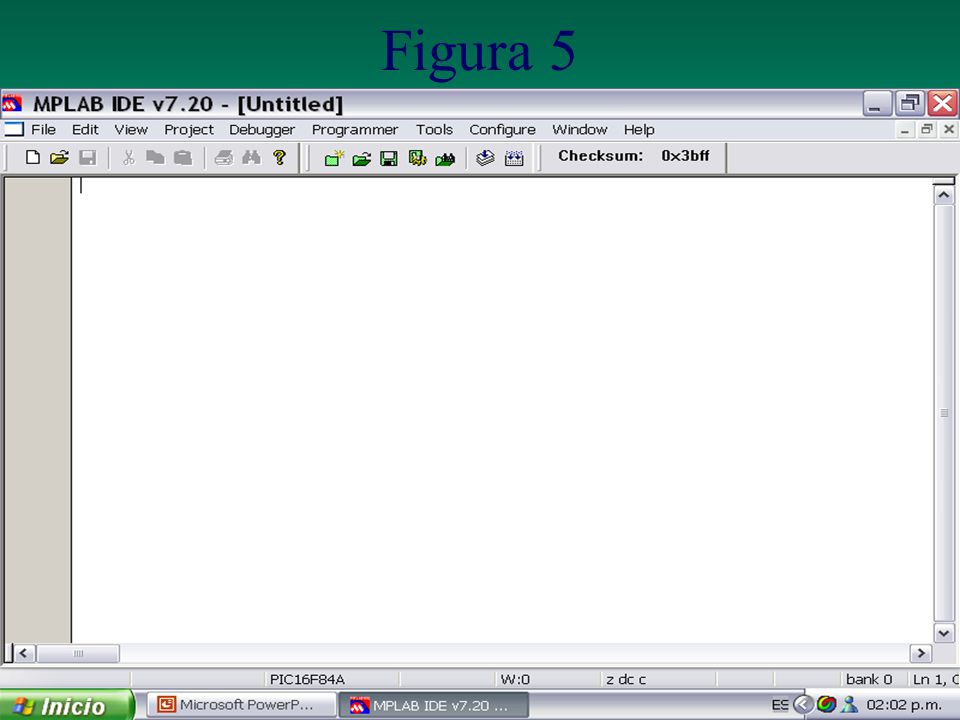Click the New File toolbar icon

(x=33, y=158)
